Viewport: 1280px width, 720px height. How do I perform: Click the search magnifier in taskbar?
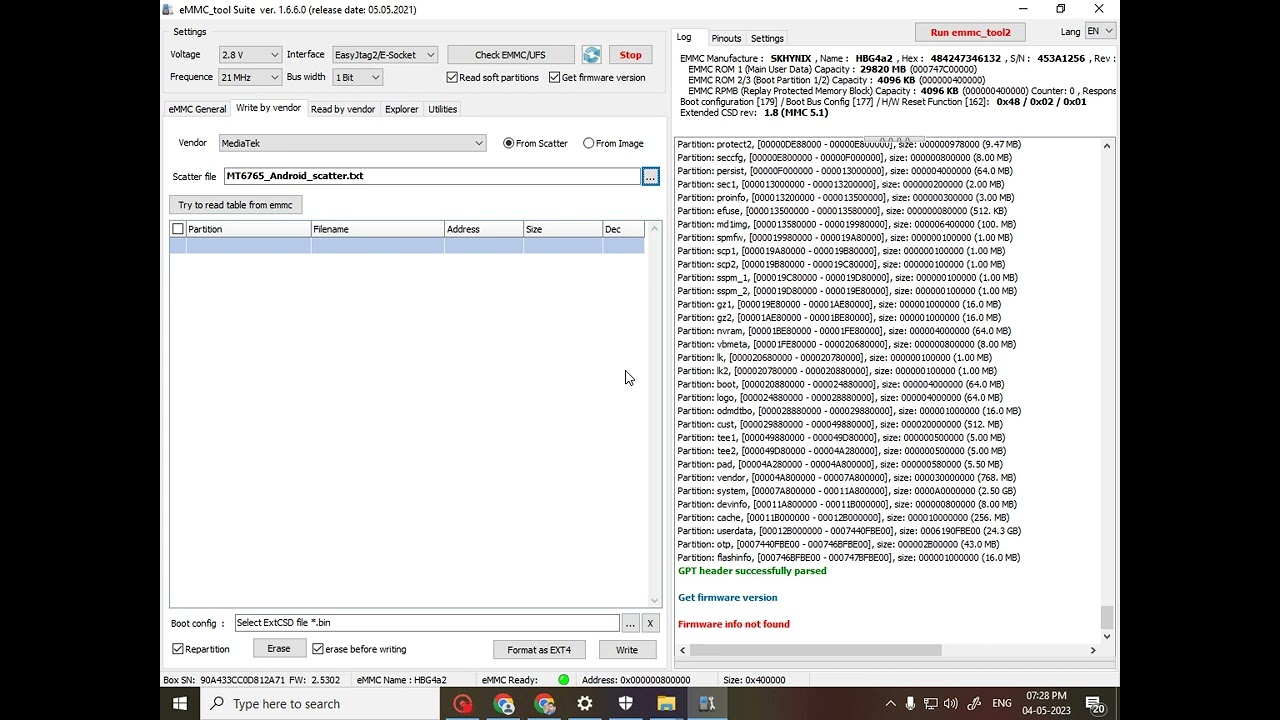click(x=217, y=704)
